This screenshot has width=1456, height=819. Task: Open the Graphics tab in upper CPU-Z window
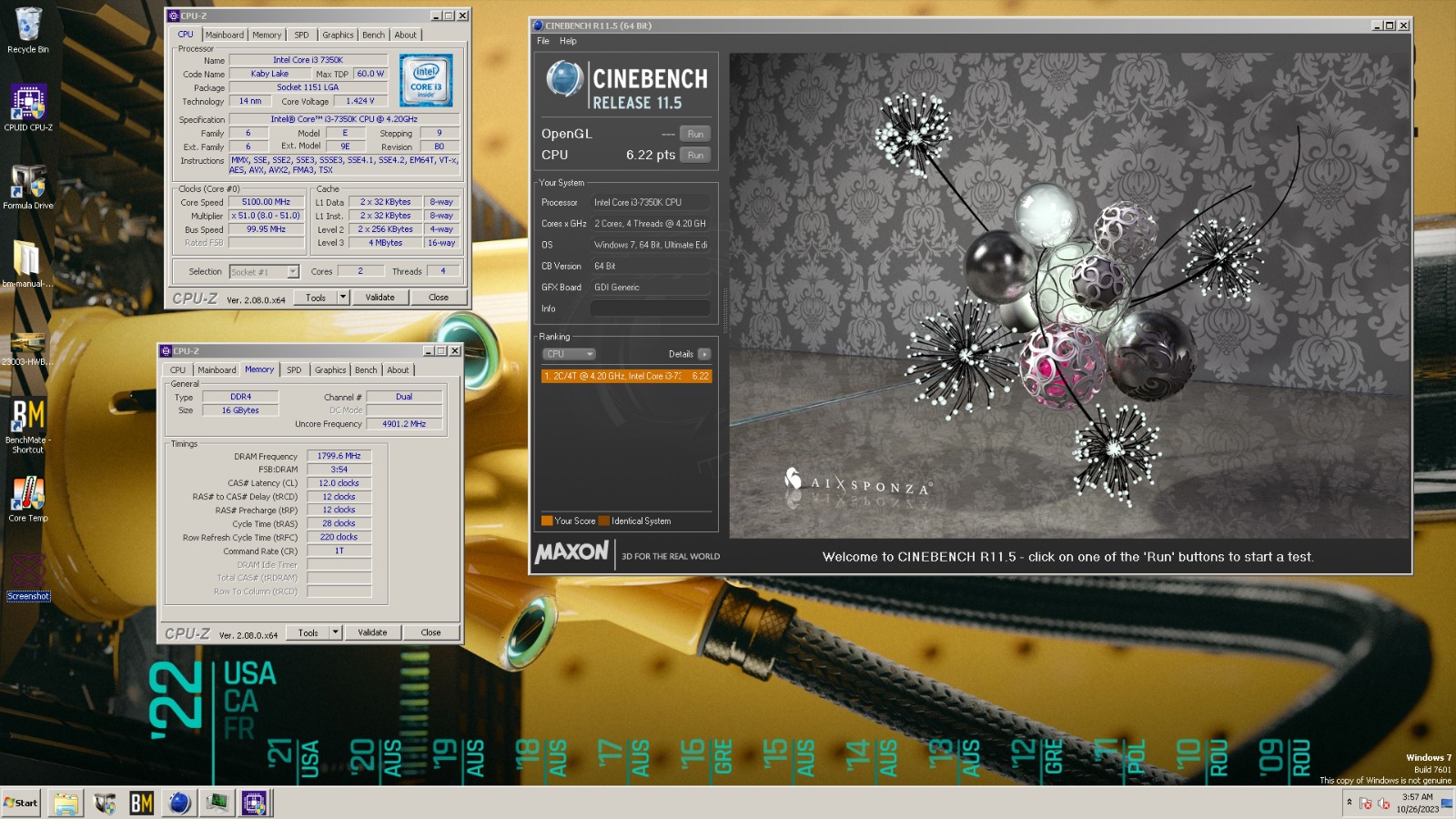tap(338, 35)
